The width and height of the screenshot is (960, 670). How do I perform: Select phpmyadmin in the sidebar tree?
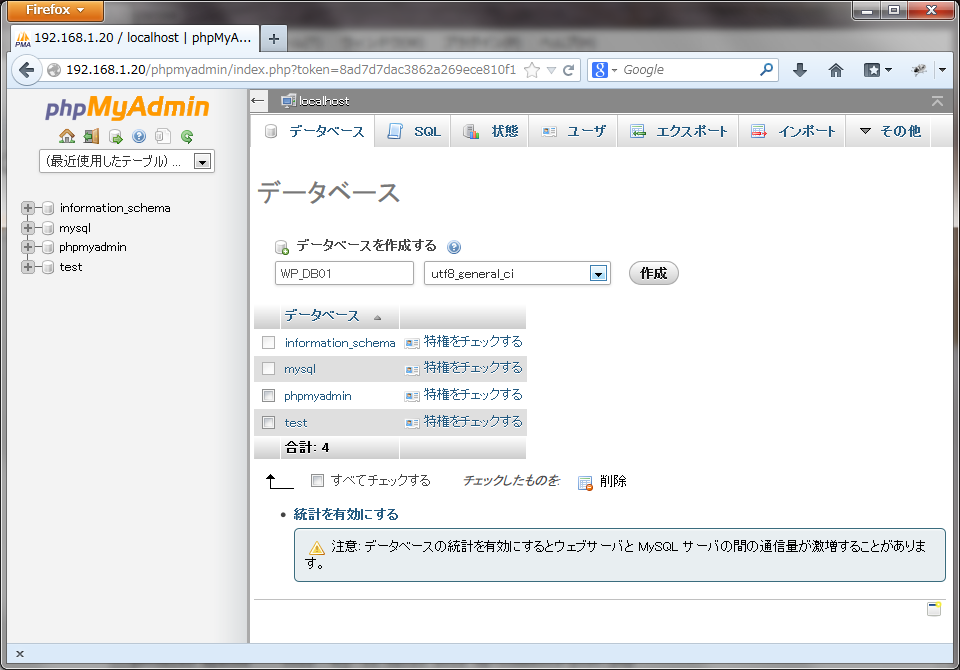[93, 247]
